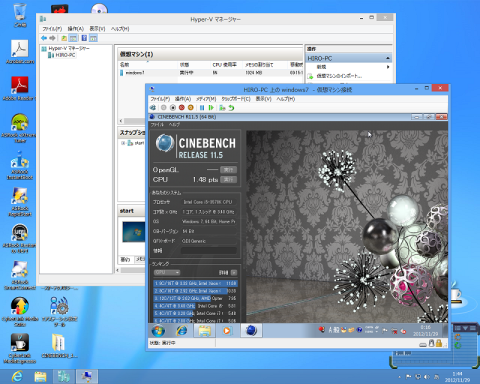Collapse the HIRO-PC section in Actions pane
Screen dimensions: 480x384
[x=388, y=58]
